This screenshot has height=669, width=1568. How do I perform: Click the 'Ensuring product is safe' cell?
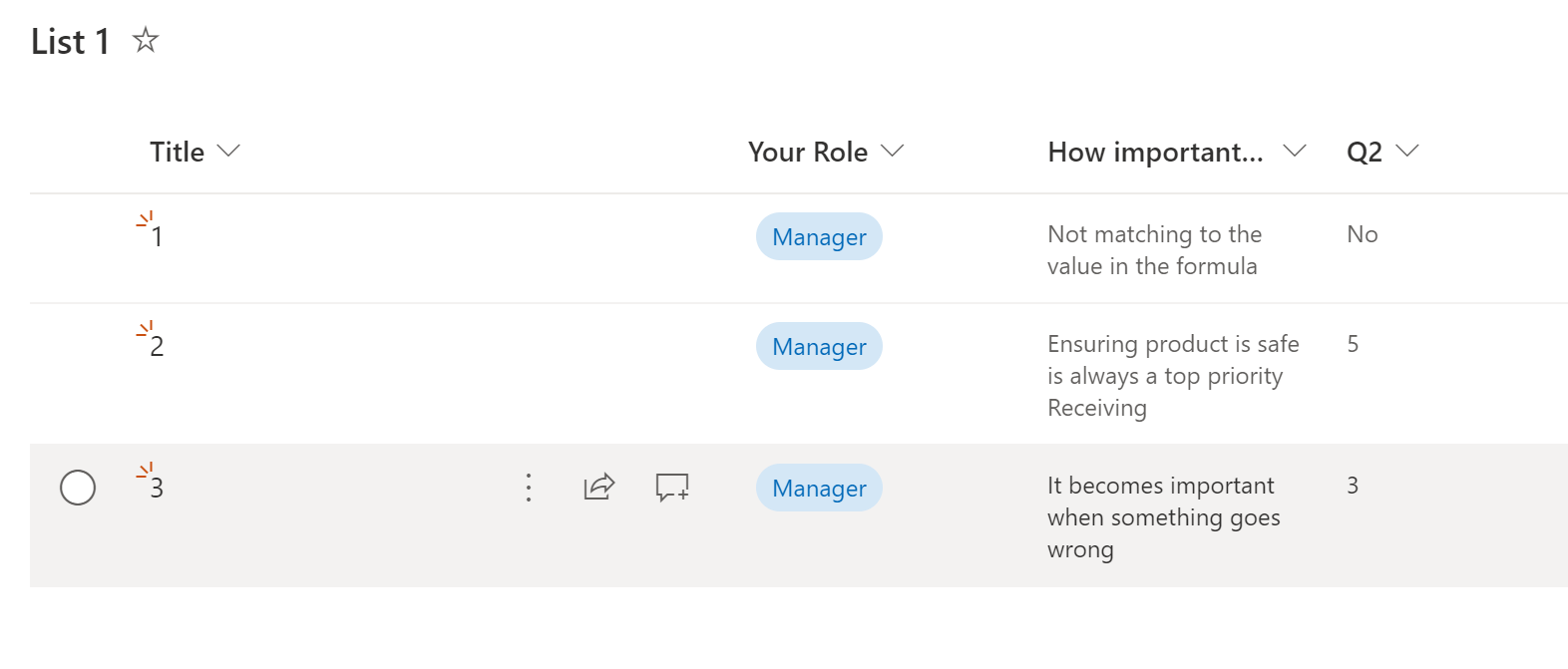(1172, 376)
